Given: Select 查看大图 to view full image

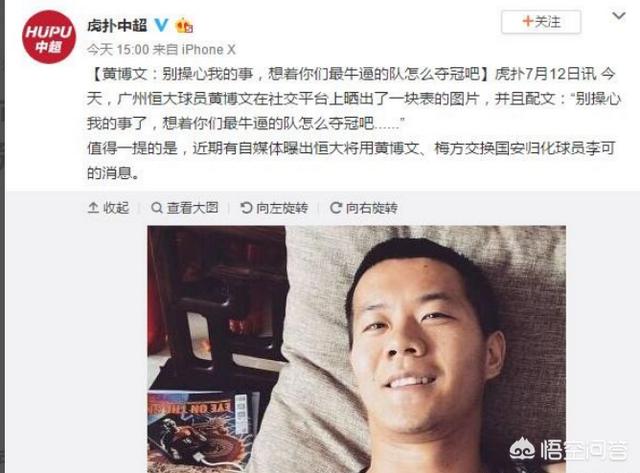Looking at the screenshot, I should [192, 208].
